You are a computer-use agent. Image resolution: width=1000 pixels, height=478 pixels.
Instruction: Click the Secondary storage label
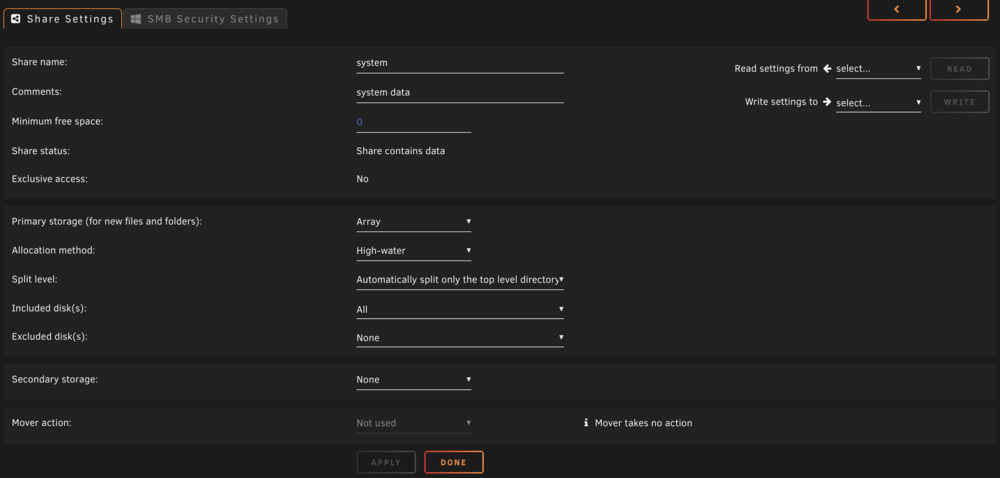coord(55,379)
